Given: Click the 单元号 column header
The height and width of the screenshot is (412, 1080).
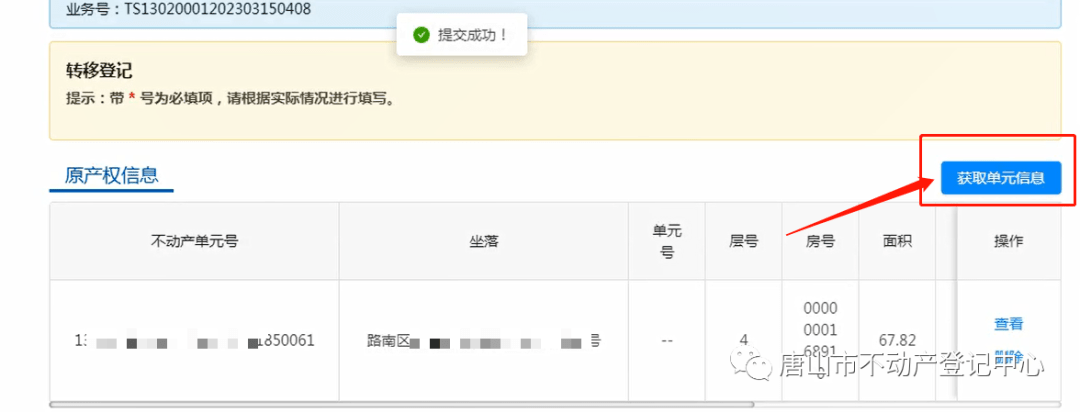Looking at the screenshot, I should tap(666, 241).
